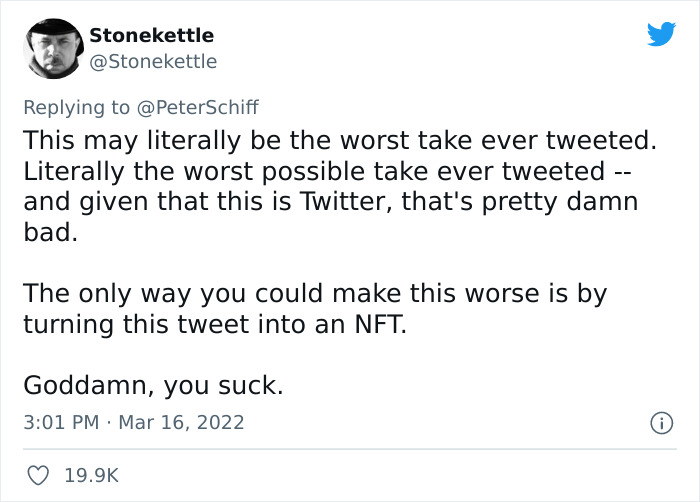Open the @Stonekettle handle link
The height and width of the screenshot is (502, 700).
[x=153, y=61]
